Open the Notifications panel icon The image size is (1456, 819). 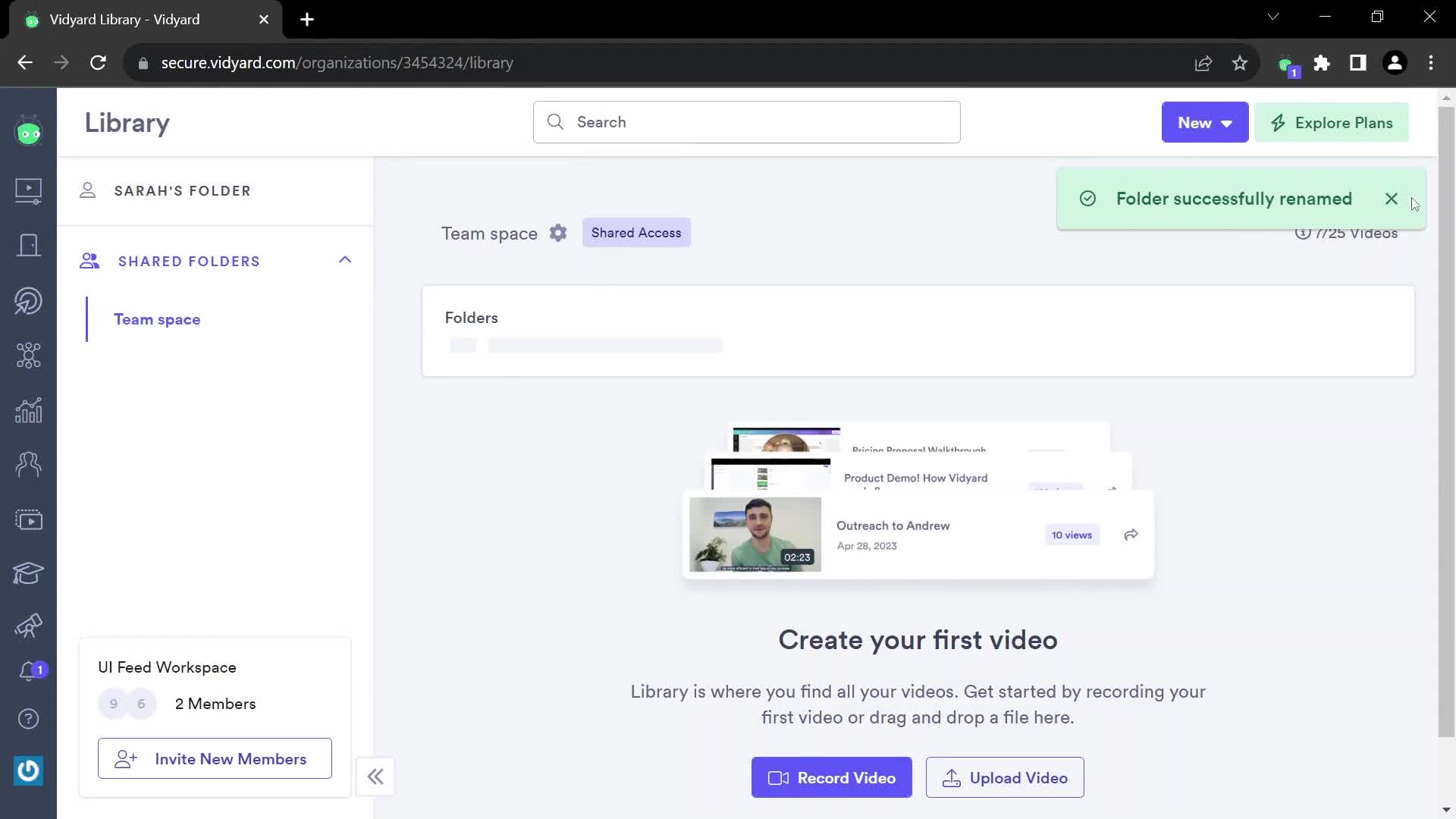coord(28,670)
